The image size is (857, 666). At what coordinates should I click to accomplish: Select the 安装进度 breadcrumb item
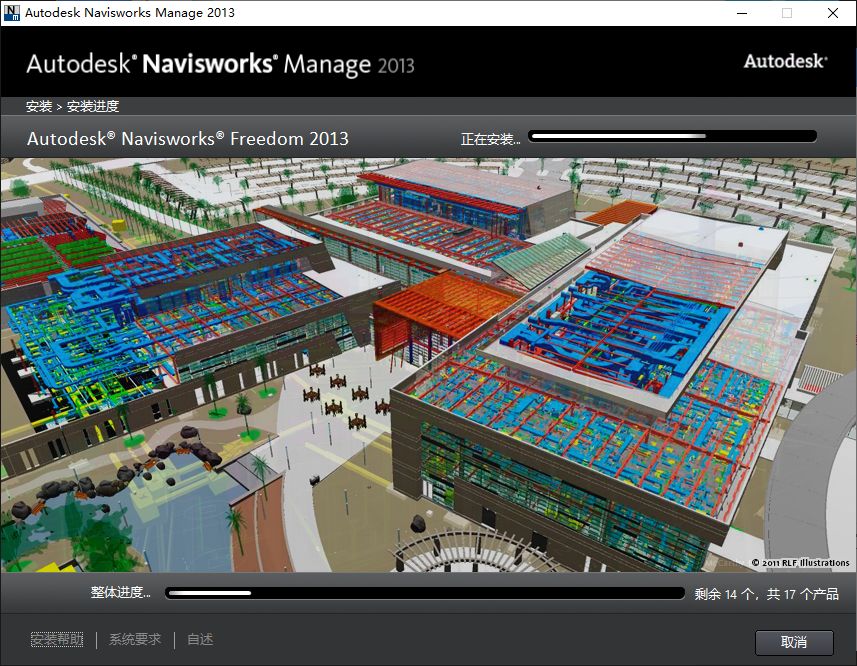click(x=94, y=105)
